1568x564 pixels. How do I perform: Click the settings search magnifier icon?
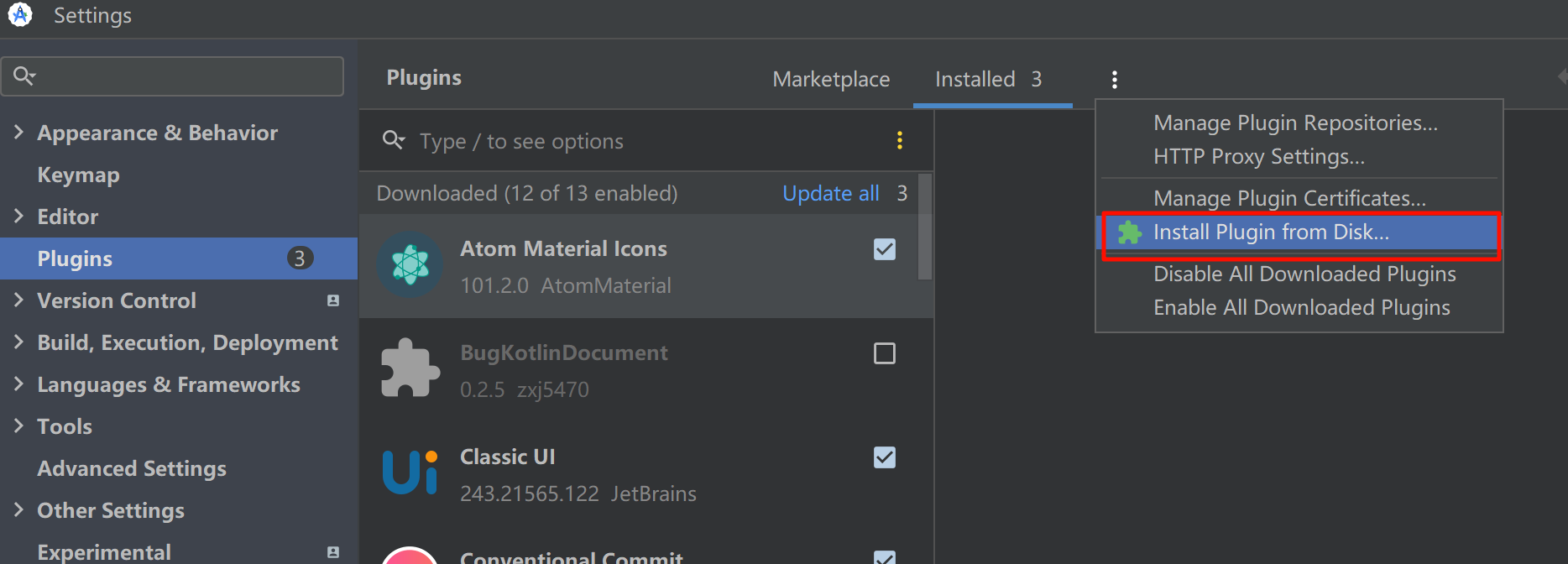[x=24, y=76]
